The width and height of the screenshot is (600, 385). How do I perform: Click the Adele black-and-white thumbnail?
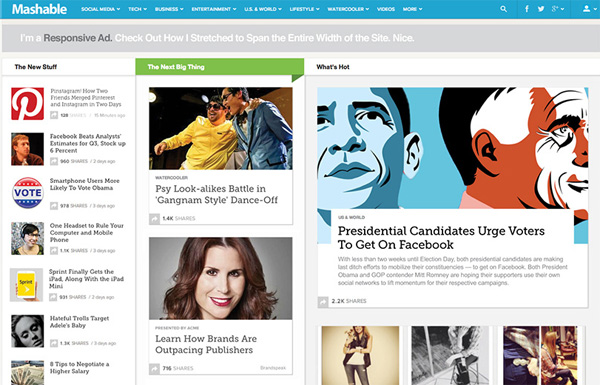[28, 331]
